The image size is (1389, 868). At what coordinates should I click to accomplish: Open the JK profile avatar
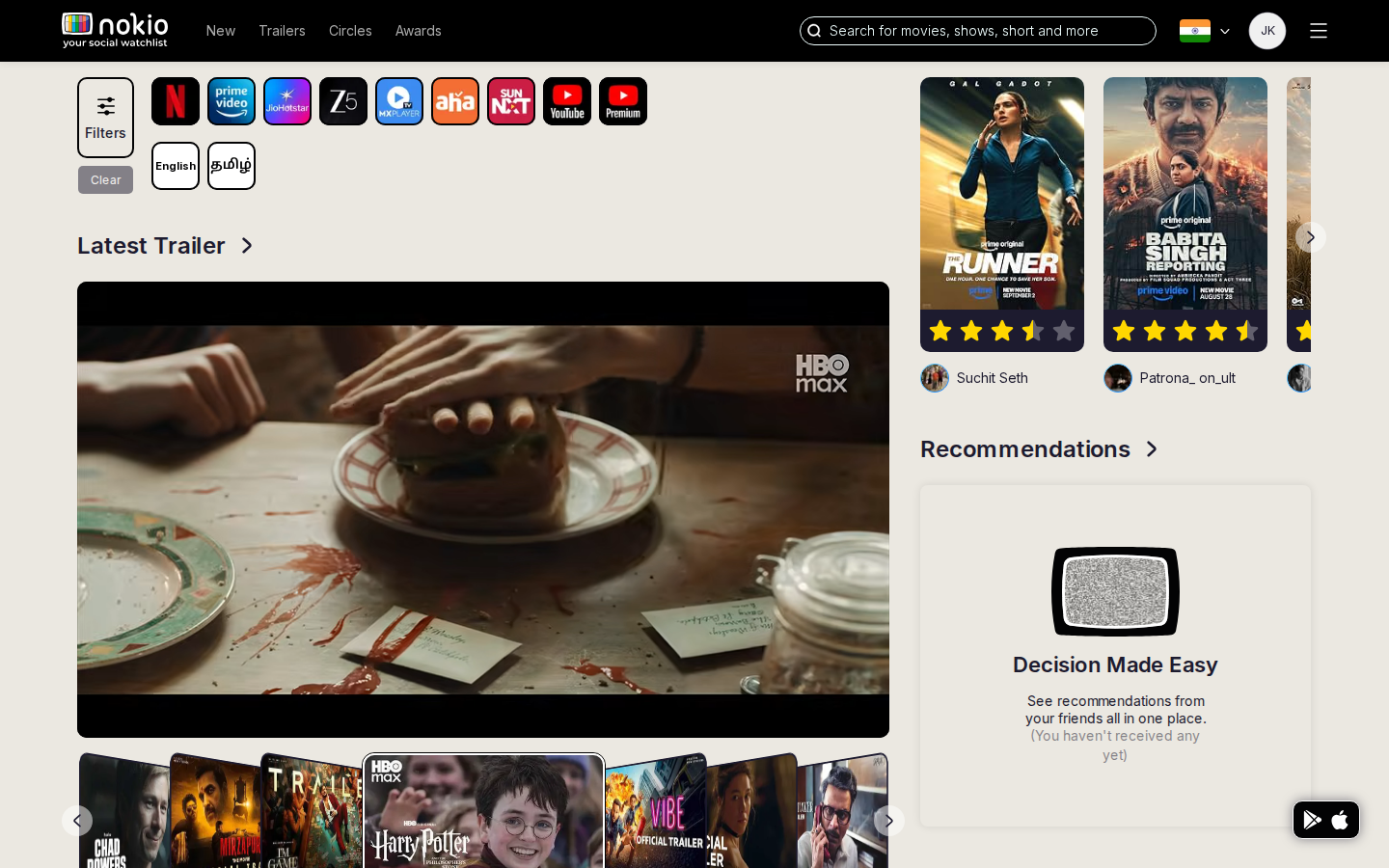coord(1267,31)
